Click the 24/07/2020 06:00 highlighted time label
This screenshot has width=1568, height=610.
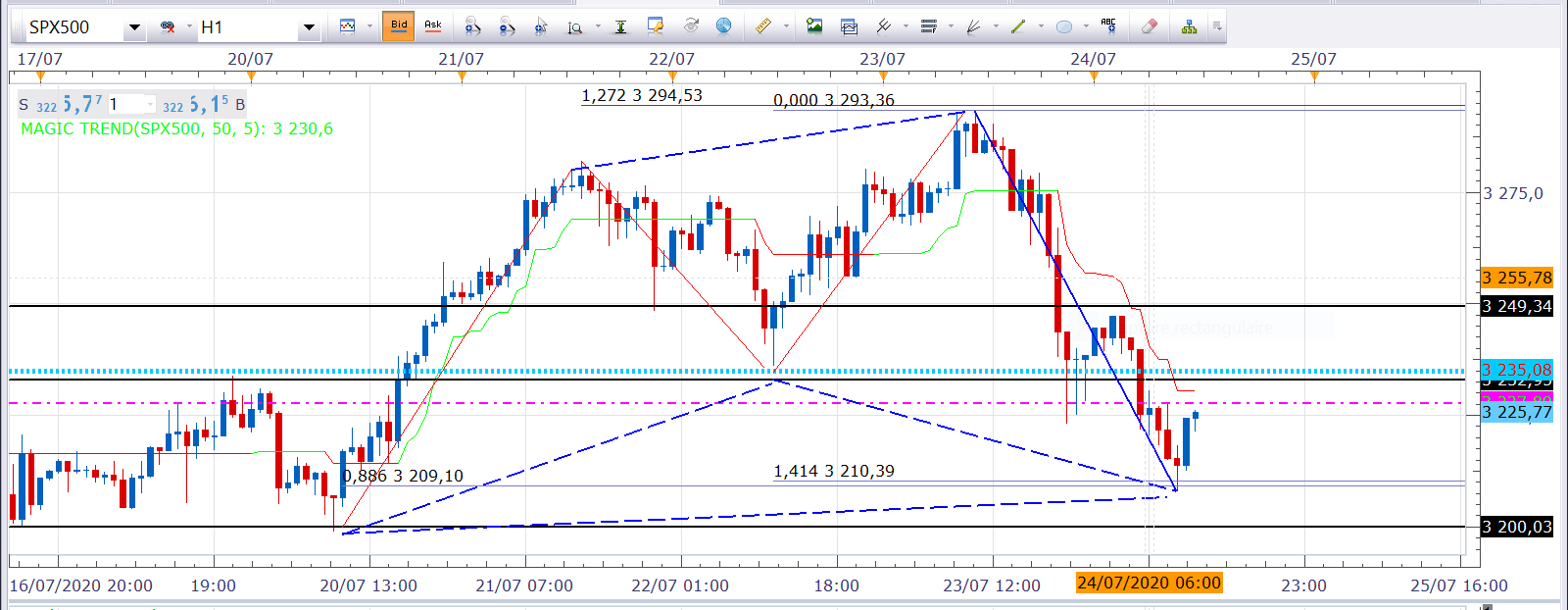(1149, 583)
